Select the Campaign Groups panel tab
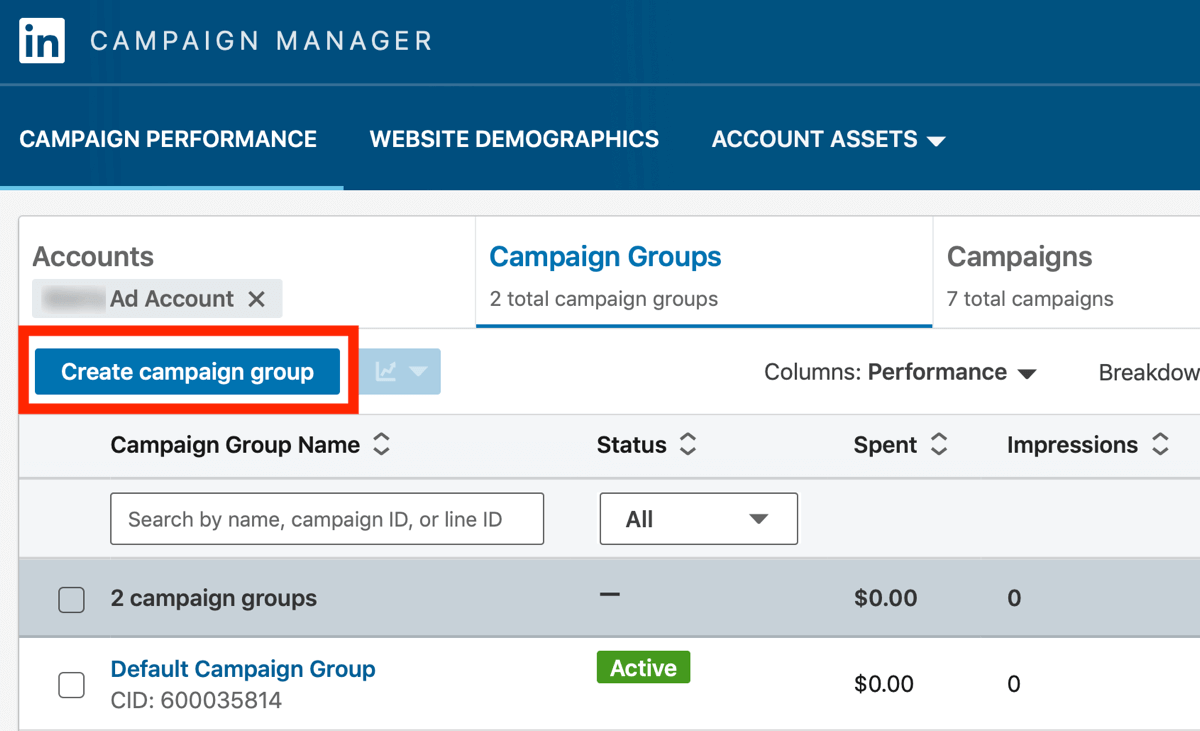The width and height of the screenshot is (1200, 731). tap(704, 273)
